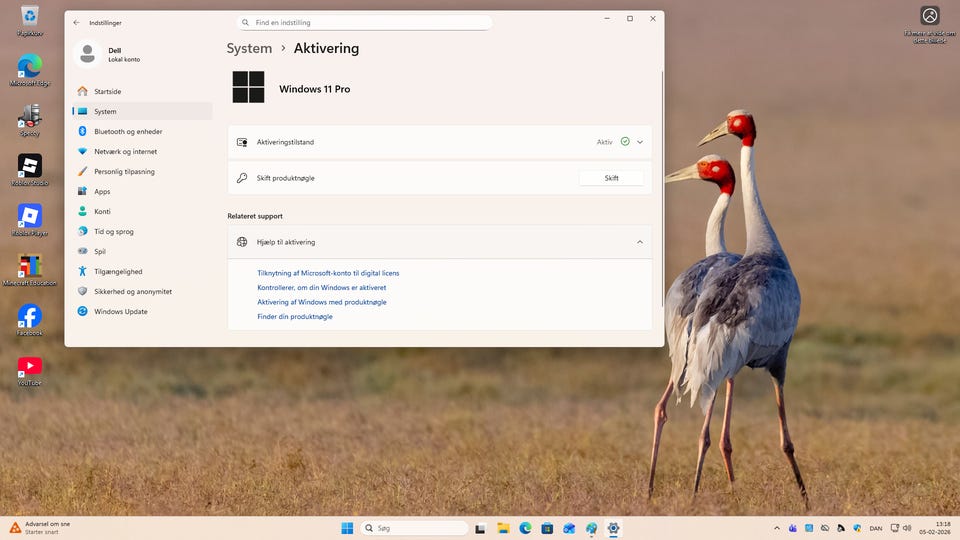This screenshot has height=540, width=960.
Task: Open Bluetooth og enheder settings
Action: tap(128, 131)
